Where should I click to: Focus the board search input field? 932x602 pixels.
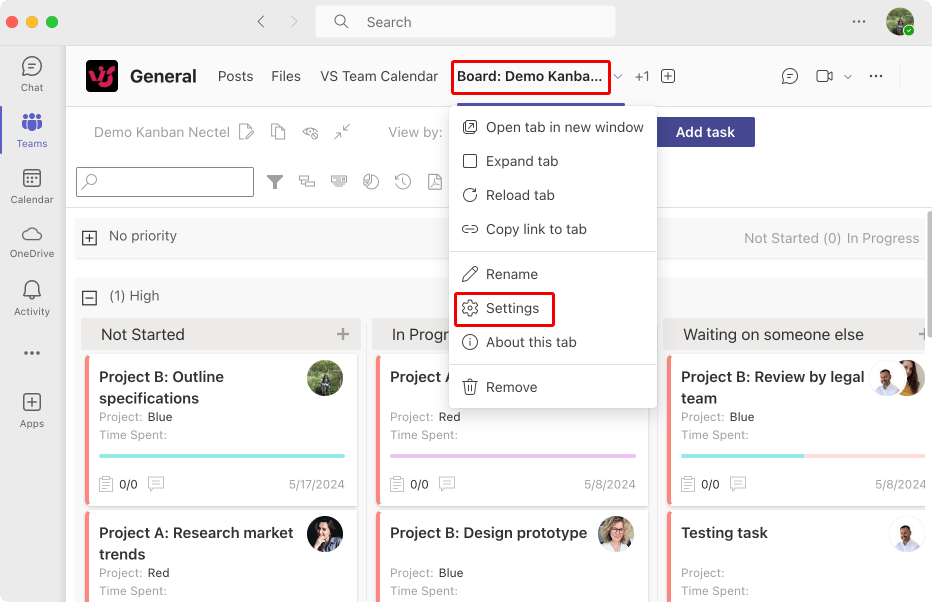pos(165,182)
